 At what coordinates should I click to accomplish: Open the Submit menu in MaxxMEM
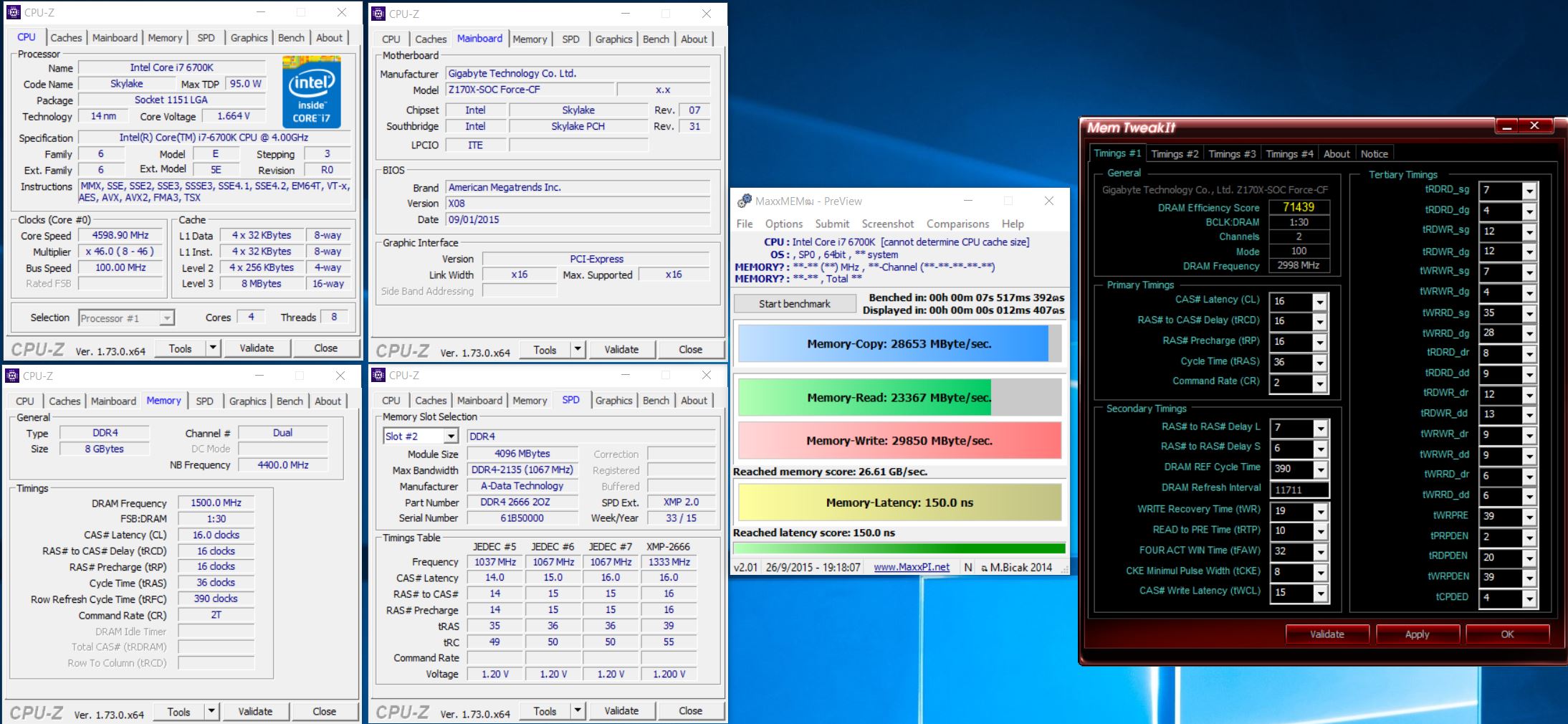tap(832, 224)
